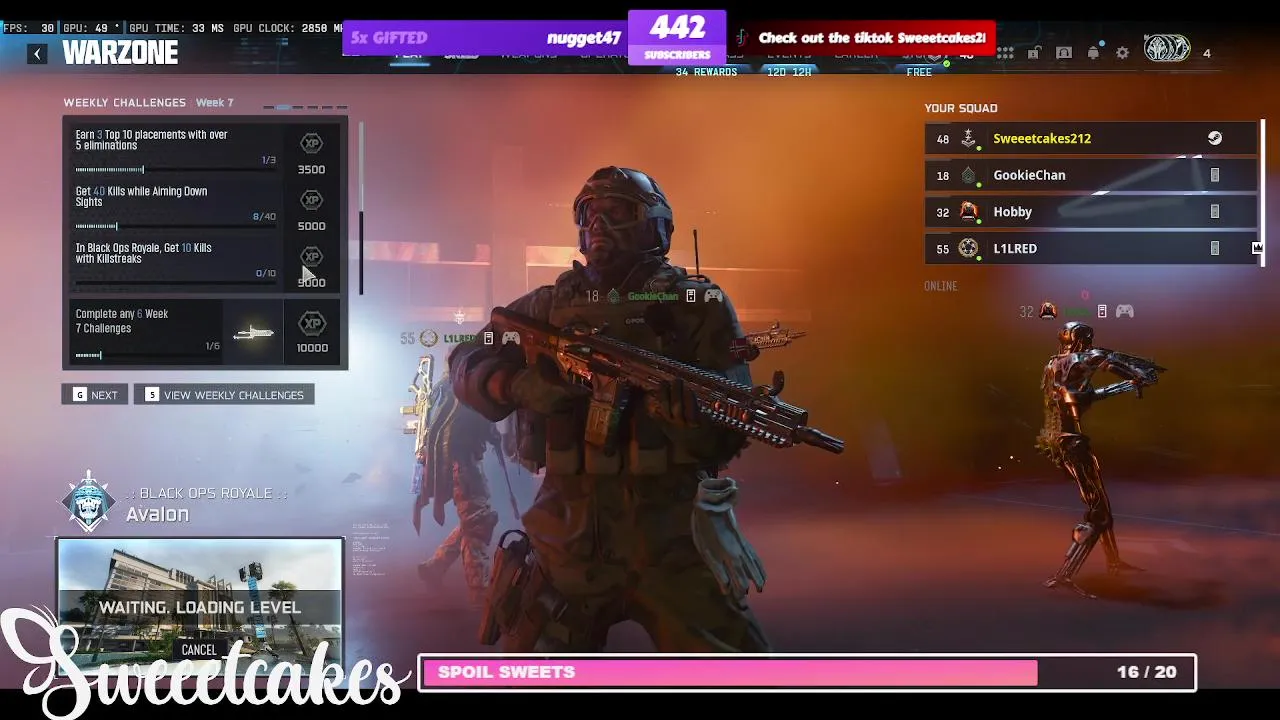The width and height of the screenshot is (1280, 720).
Task: Click the 10000 XP icon for Week 7 completion
Action: point(312,324)
